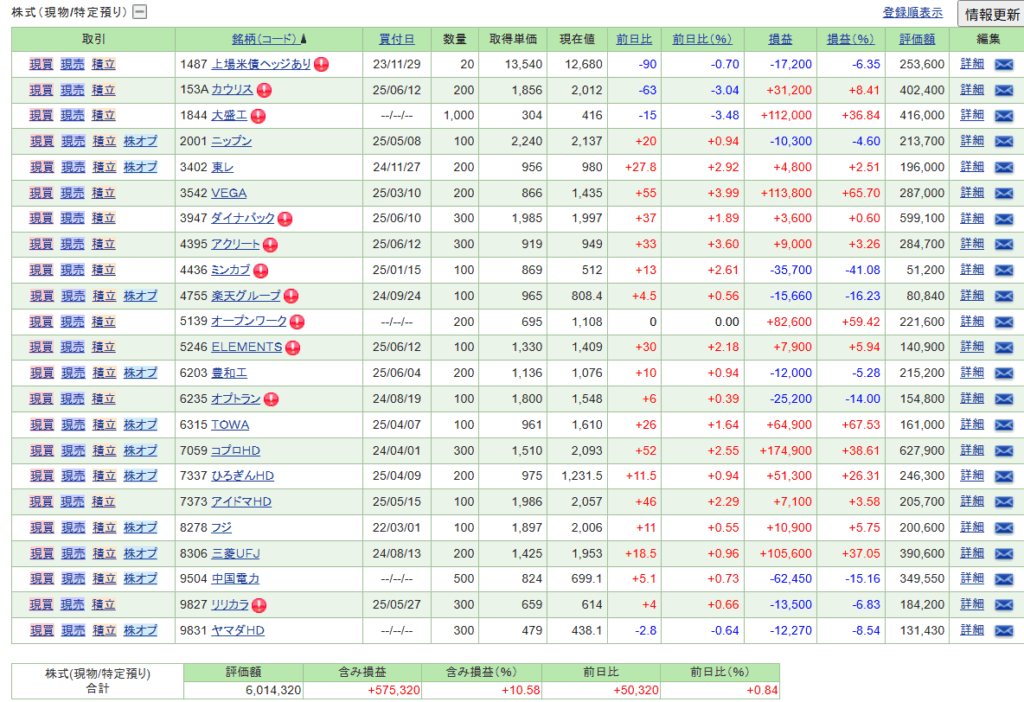Viewport: 1024px width, 702px height.
Task: Click 積立 for the ミンカブ row
Action: pyautogui.click(x=104, y=270)
